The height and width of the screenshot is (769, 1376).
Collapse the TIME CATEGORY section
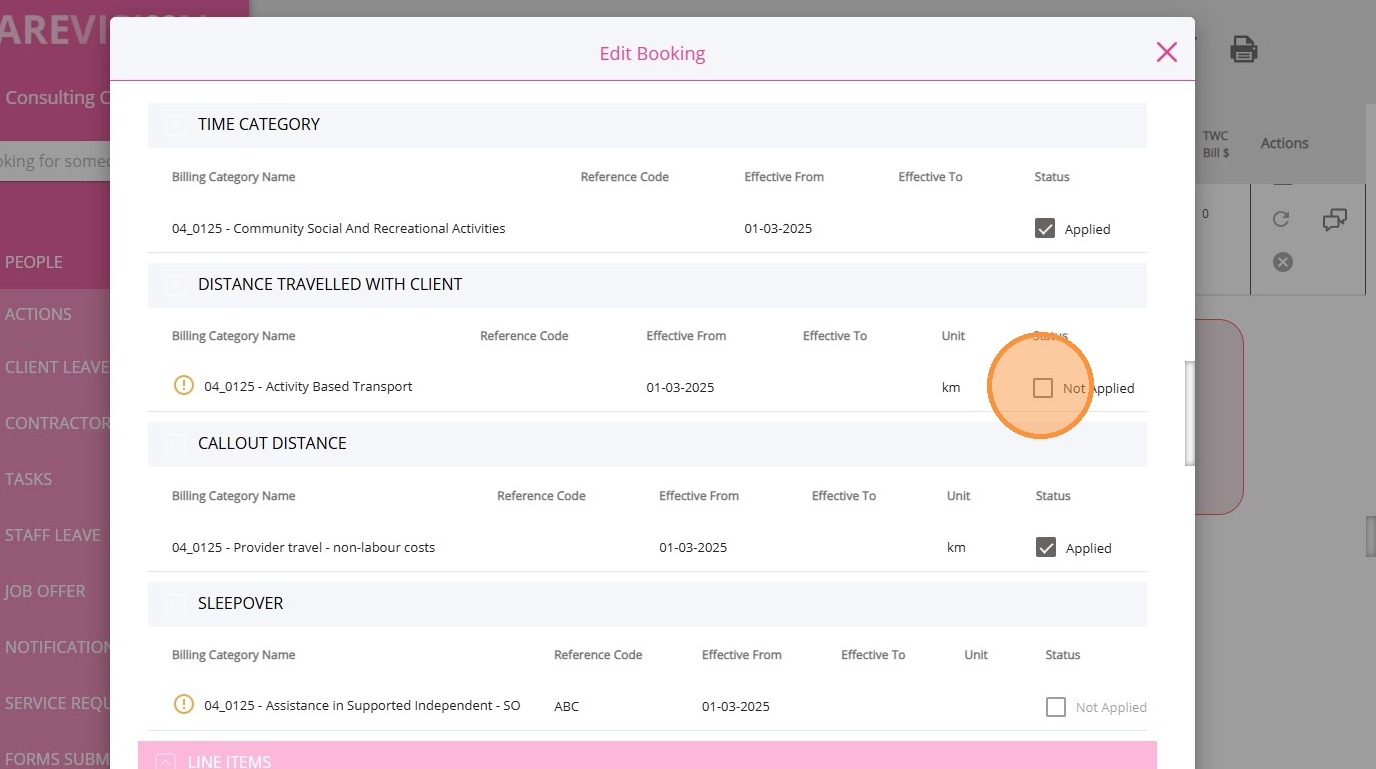click(175, 125)
